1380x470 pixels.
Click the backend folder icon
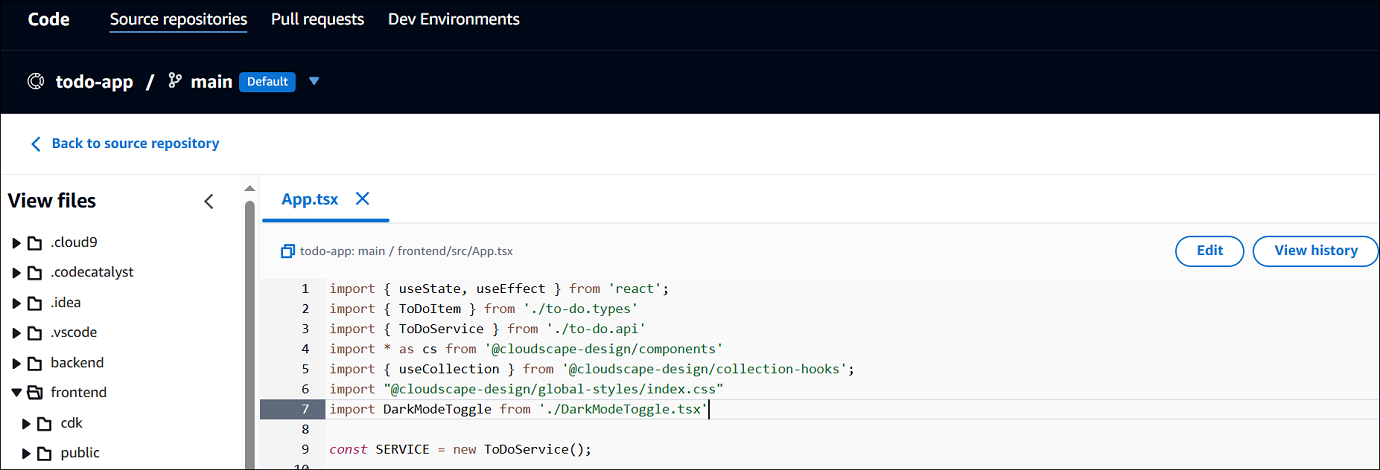[35, 363]
